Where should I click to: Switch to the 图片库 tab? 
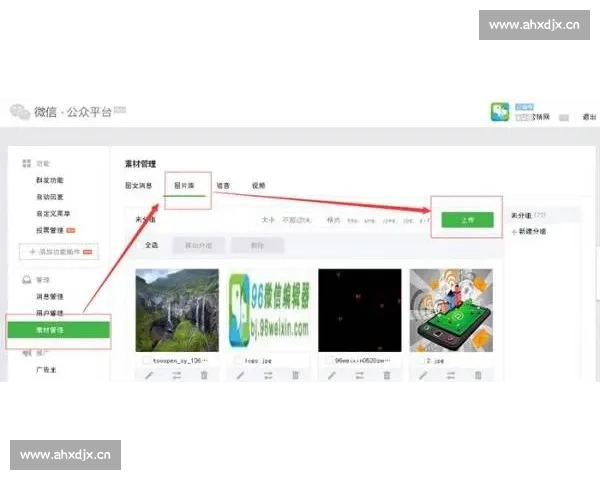pos(184,186)
